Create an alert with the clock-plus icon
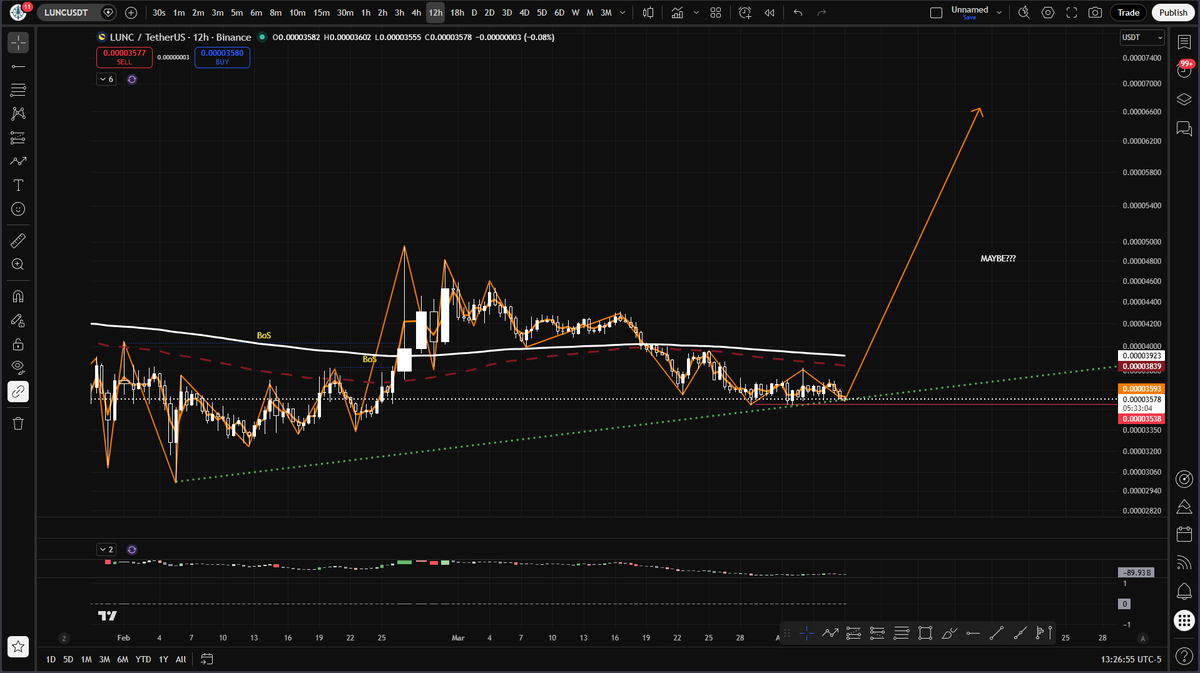The image size is (1200, 673). pos(746,13)
